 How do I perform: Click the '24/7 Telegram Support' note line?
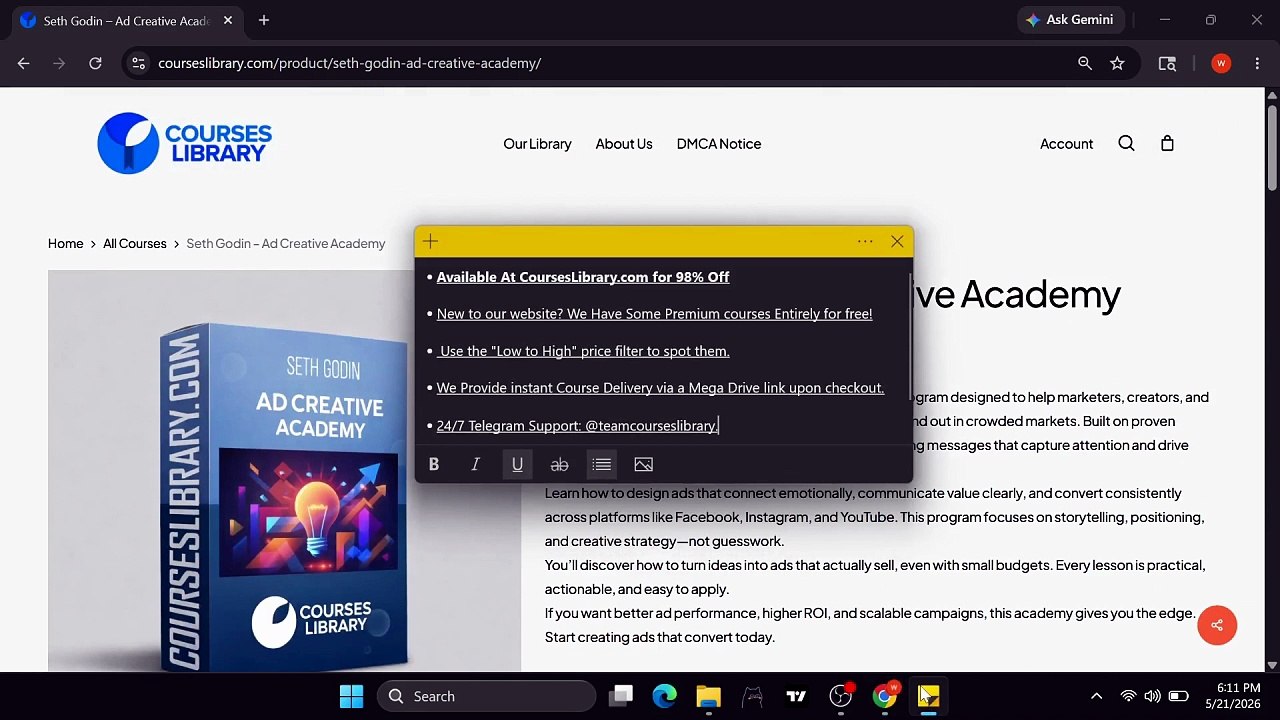tap(577, 426)
